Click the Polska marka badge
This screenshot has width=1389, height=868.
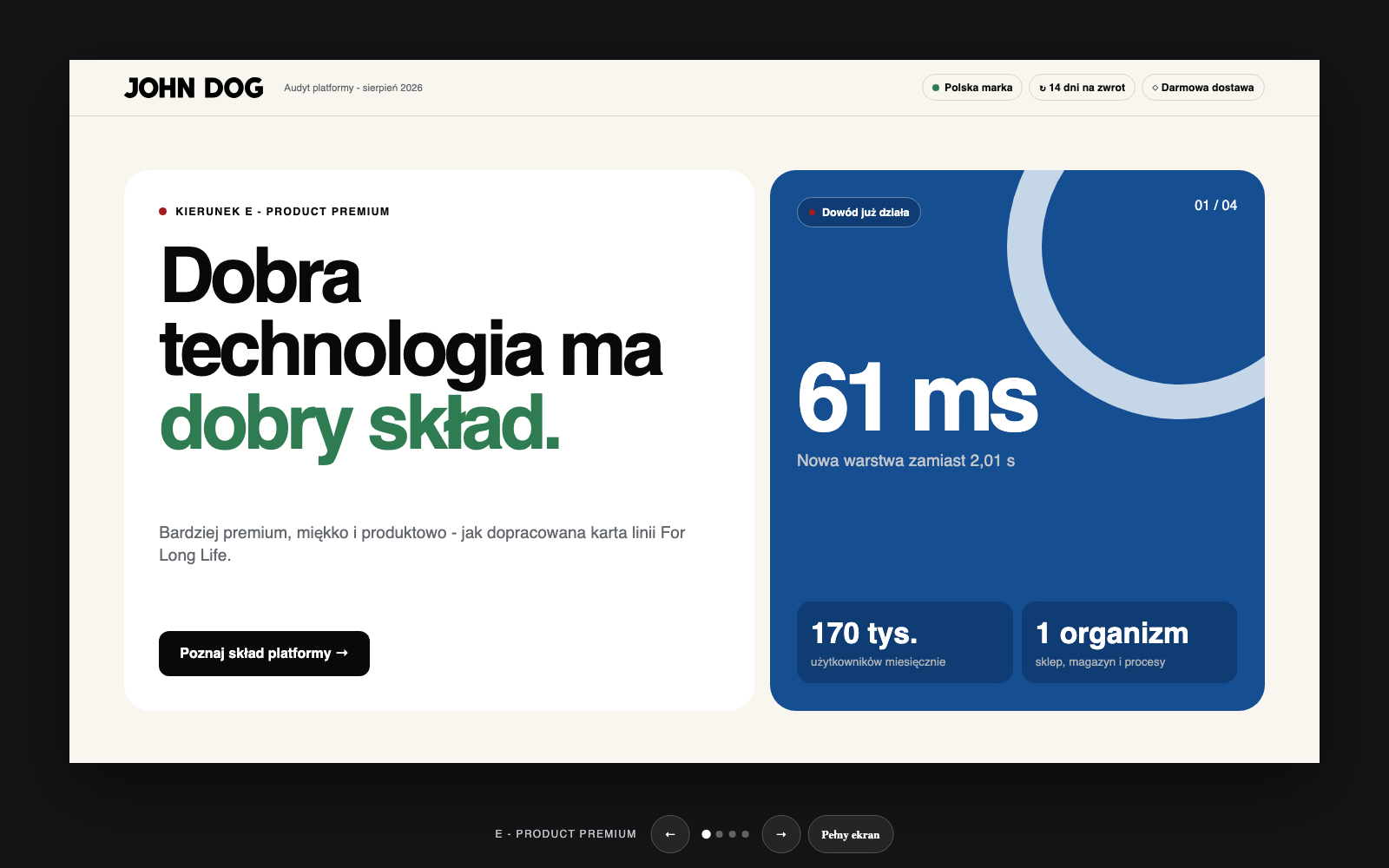coord(972,88)
